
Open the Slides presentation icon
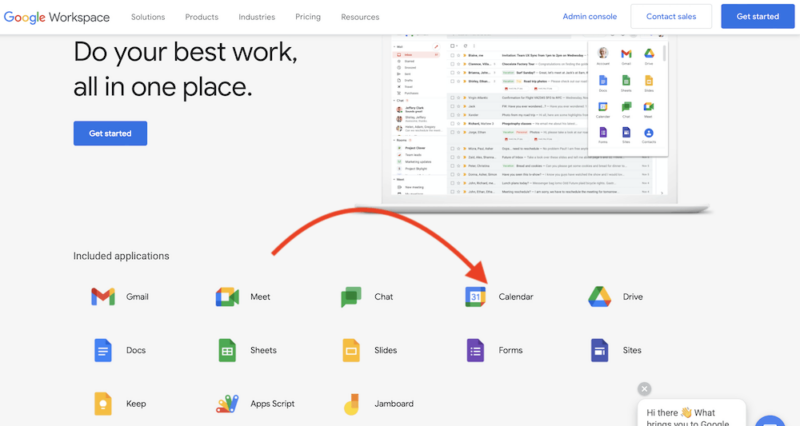tap(351, 350)
